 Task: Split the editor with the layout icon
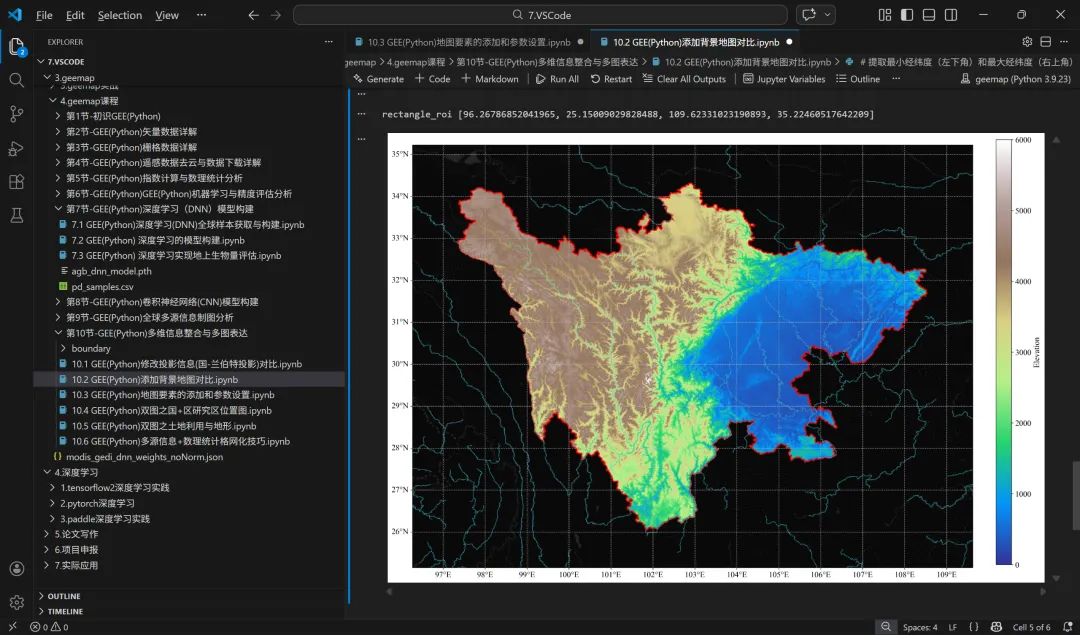[1046, 41]
